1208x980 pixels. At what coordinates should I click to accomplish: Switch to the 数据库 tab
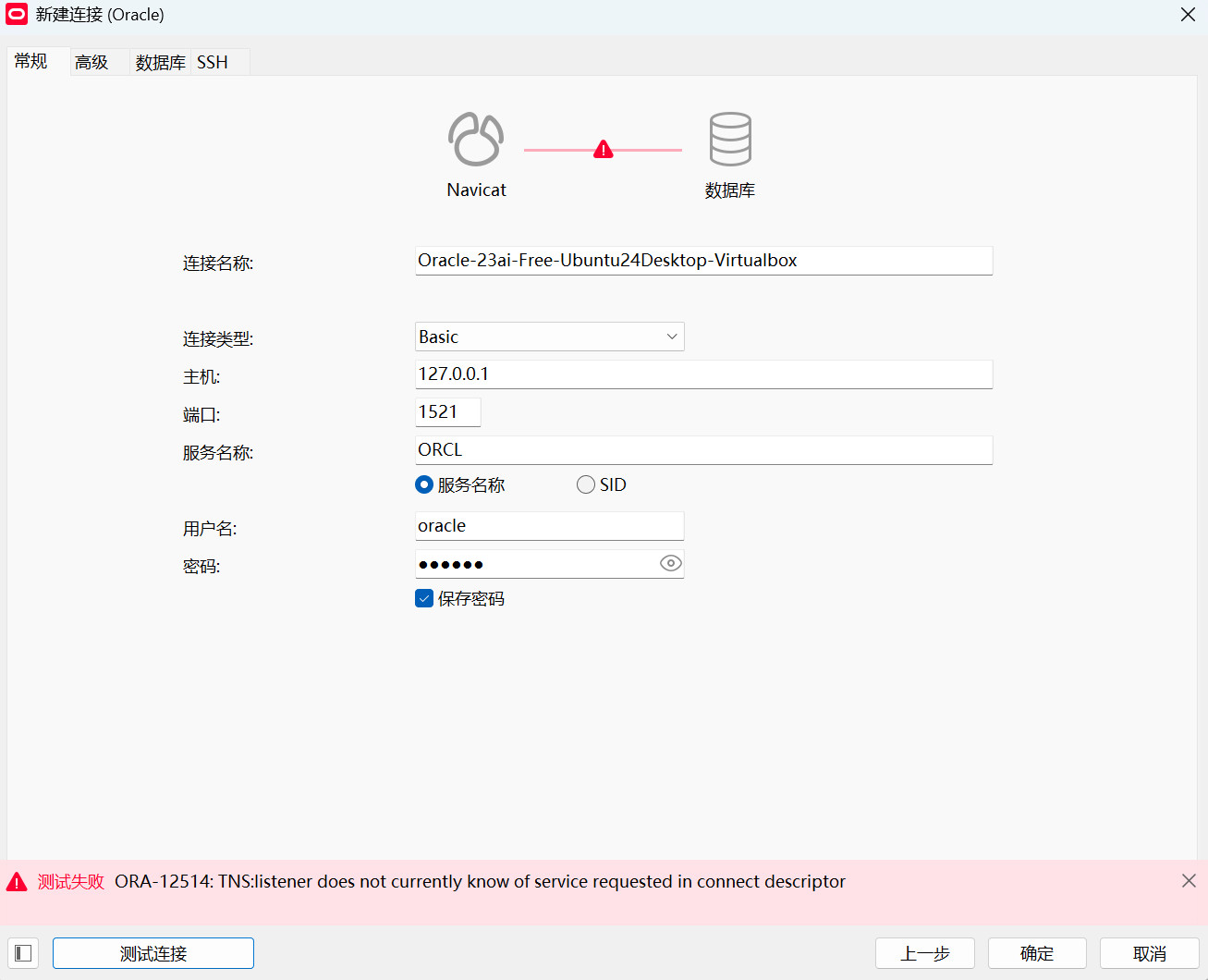click(x=161, y=62)
